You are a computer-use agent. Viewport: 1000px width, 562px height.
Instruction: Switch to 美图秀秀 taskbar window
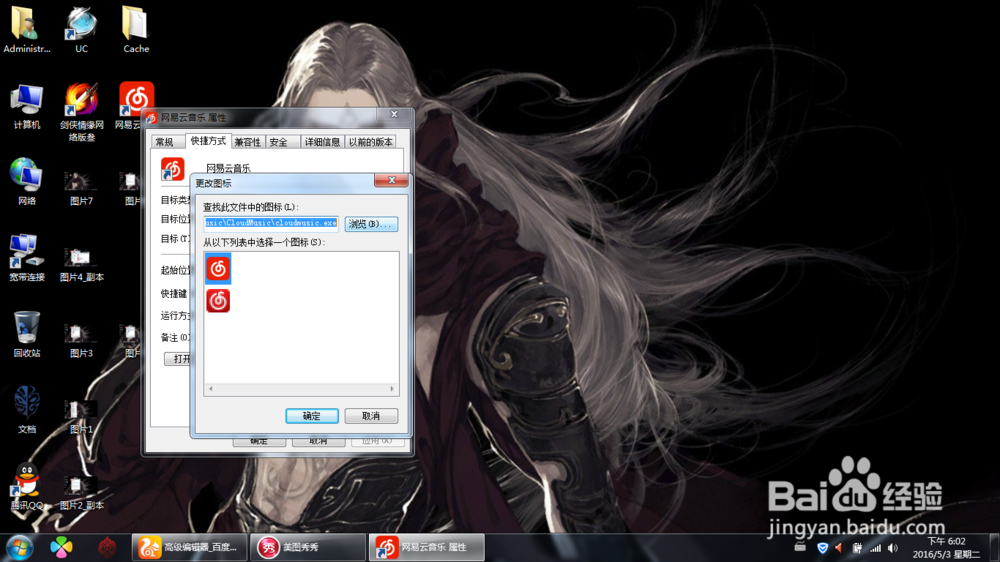(308, 547)
